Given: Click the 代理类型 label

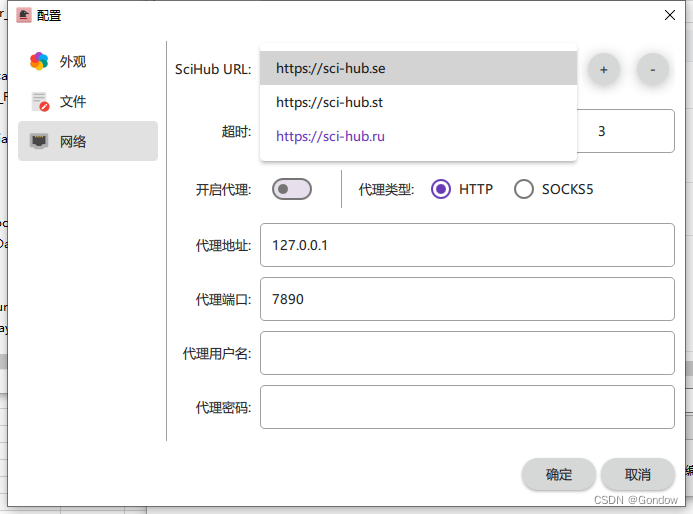Looking at the screenshot, I should pyautogui.click(x=386, y=190).
